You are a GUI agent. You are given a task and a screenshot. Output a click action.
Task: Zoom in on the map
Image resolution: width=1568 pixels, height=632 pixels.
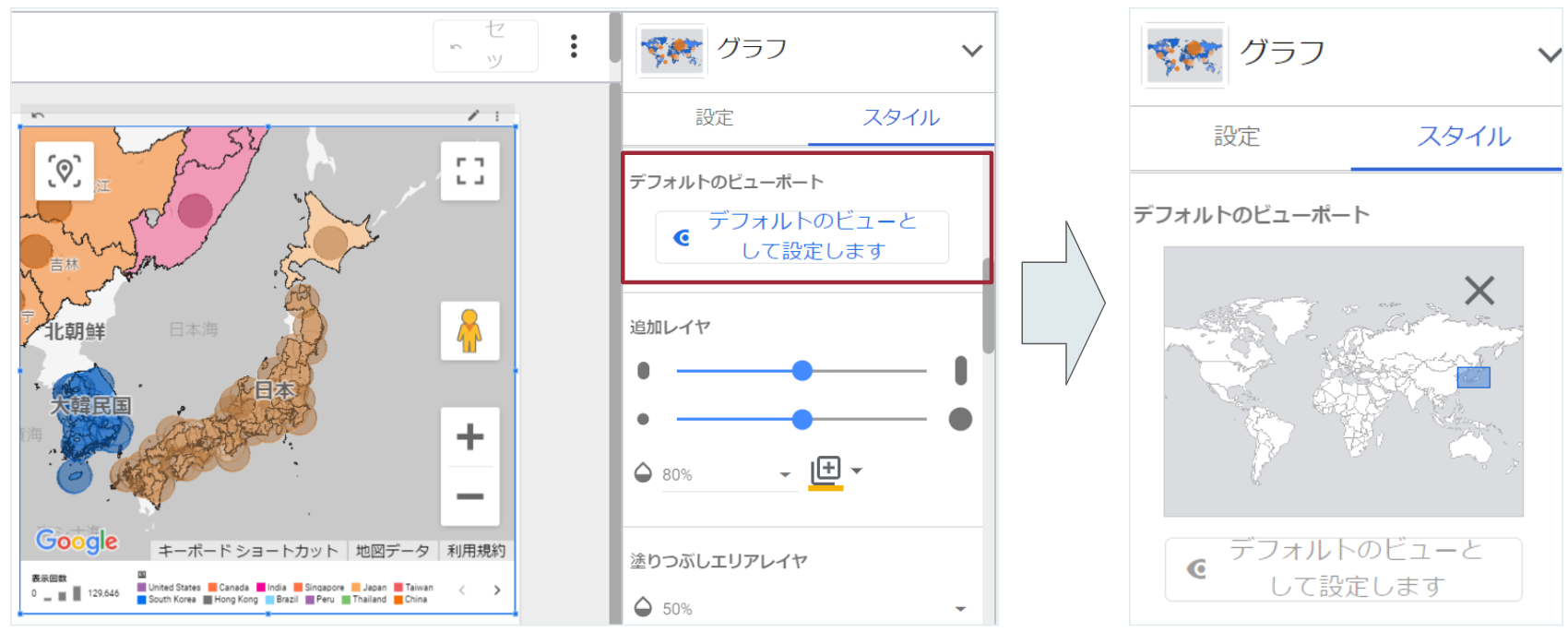pyautogui.click(x=469, y=436)
